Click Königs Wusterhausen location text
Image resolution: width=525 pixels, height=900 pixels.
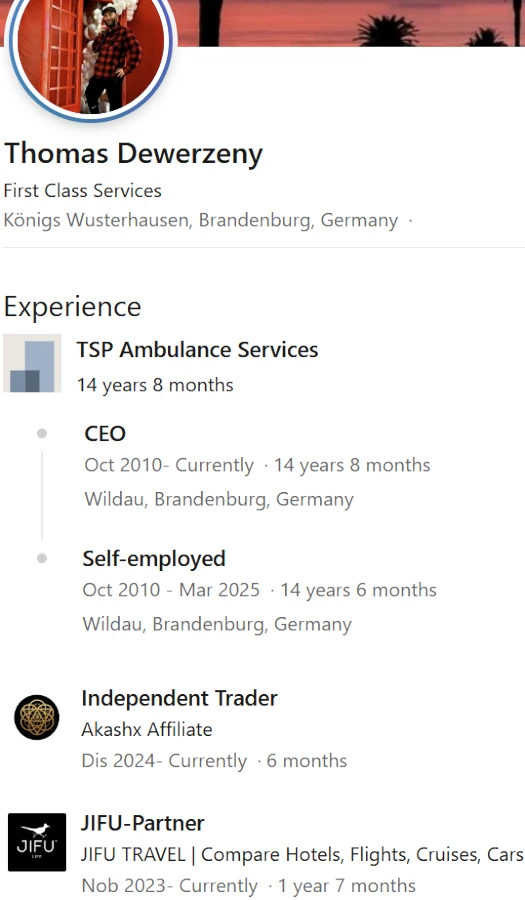pyautogui.click(x=201, y=220)
